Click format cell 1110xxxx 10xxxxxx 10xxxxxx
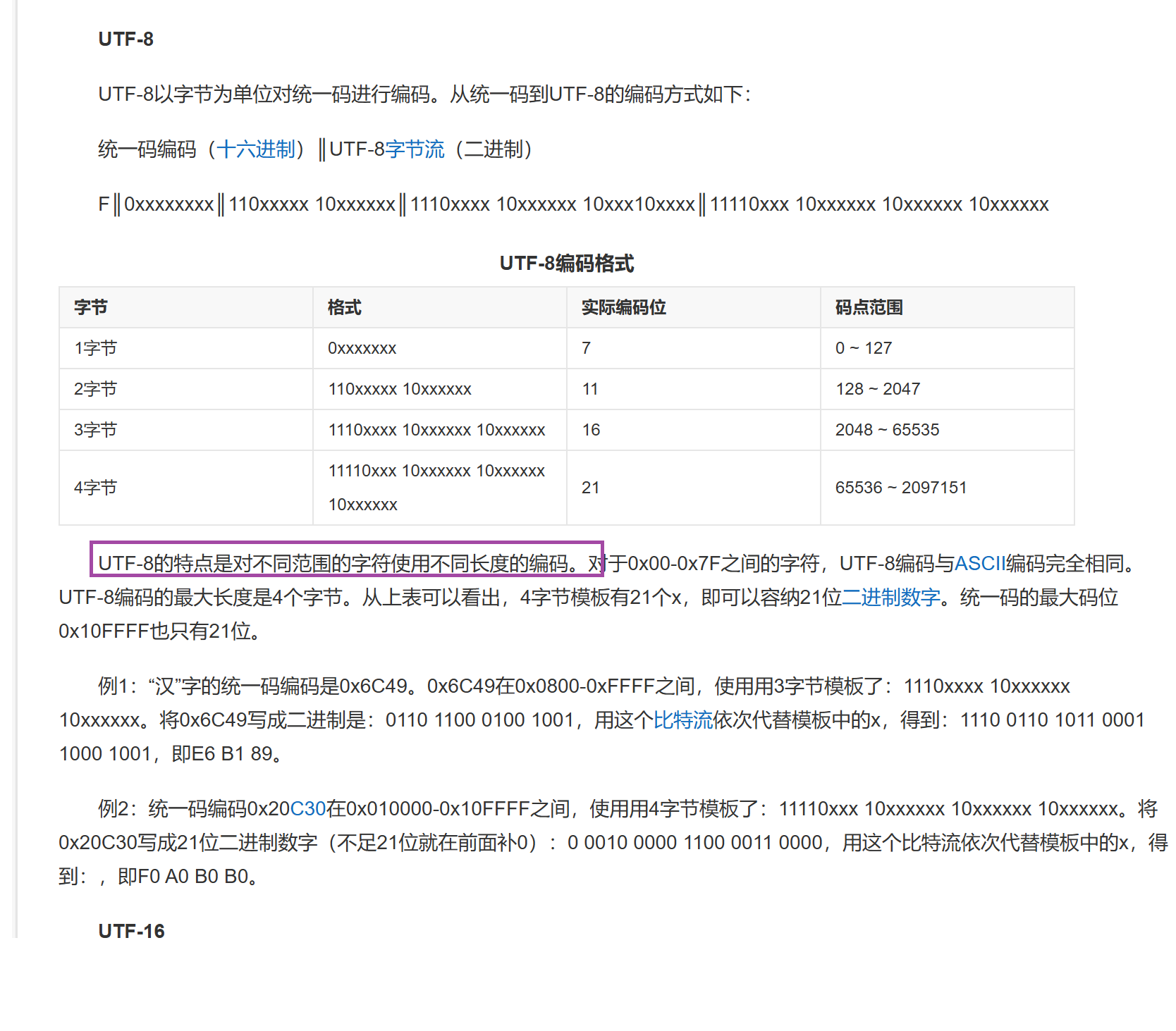Viewport: 1176px width, 1031px height. coord(440,430)
